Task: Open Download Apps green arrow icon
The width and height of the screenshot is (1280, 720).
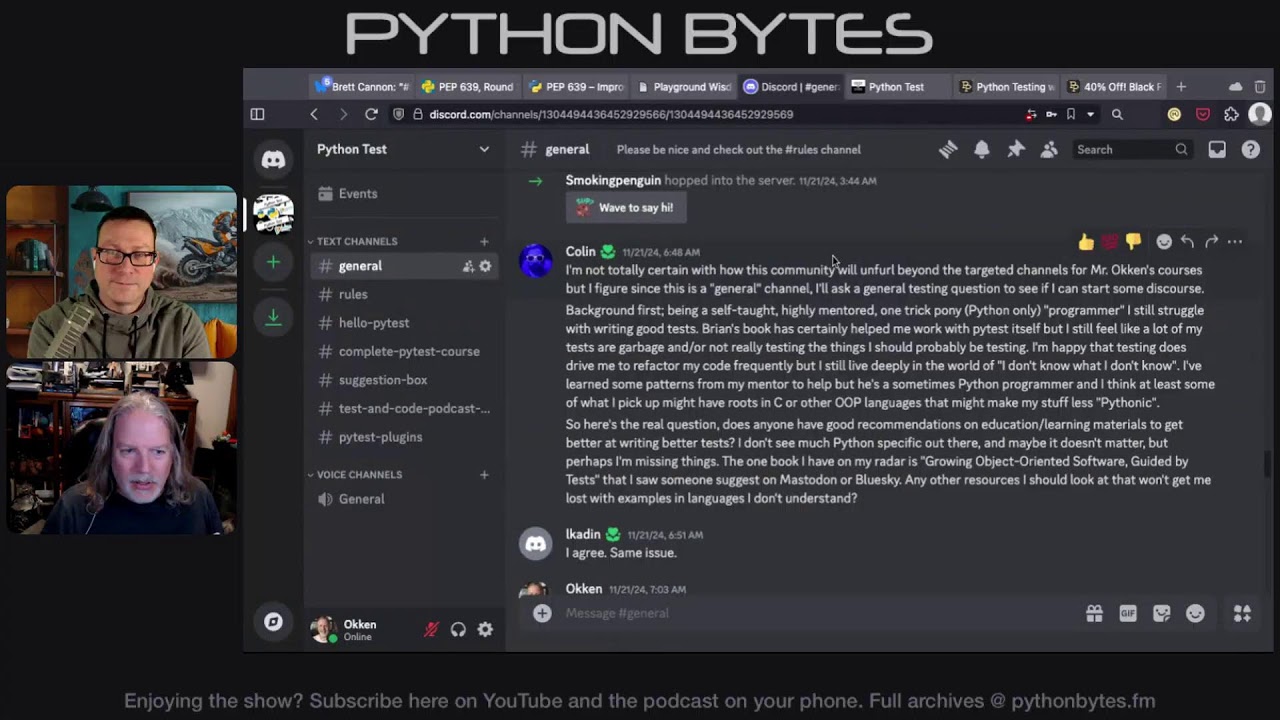Action: coord(273,317)
